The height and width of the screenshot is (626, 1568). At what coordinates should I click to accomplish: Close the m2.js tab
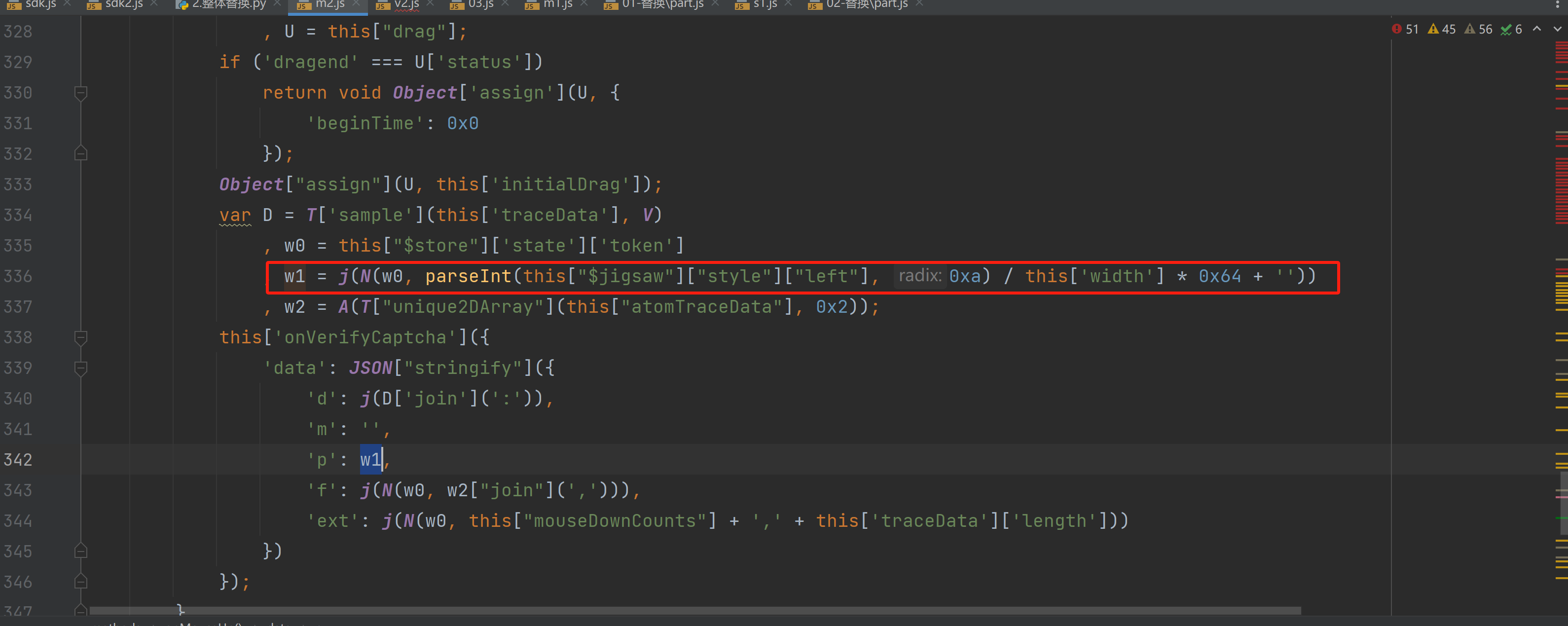356,3
